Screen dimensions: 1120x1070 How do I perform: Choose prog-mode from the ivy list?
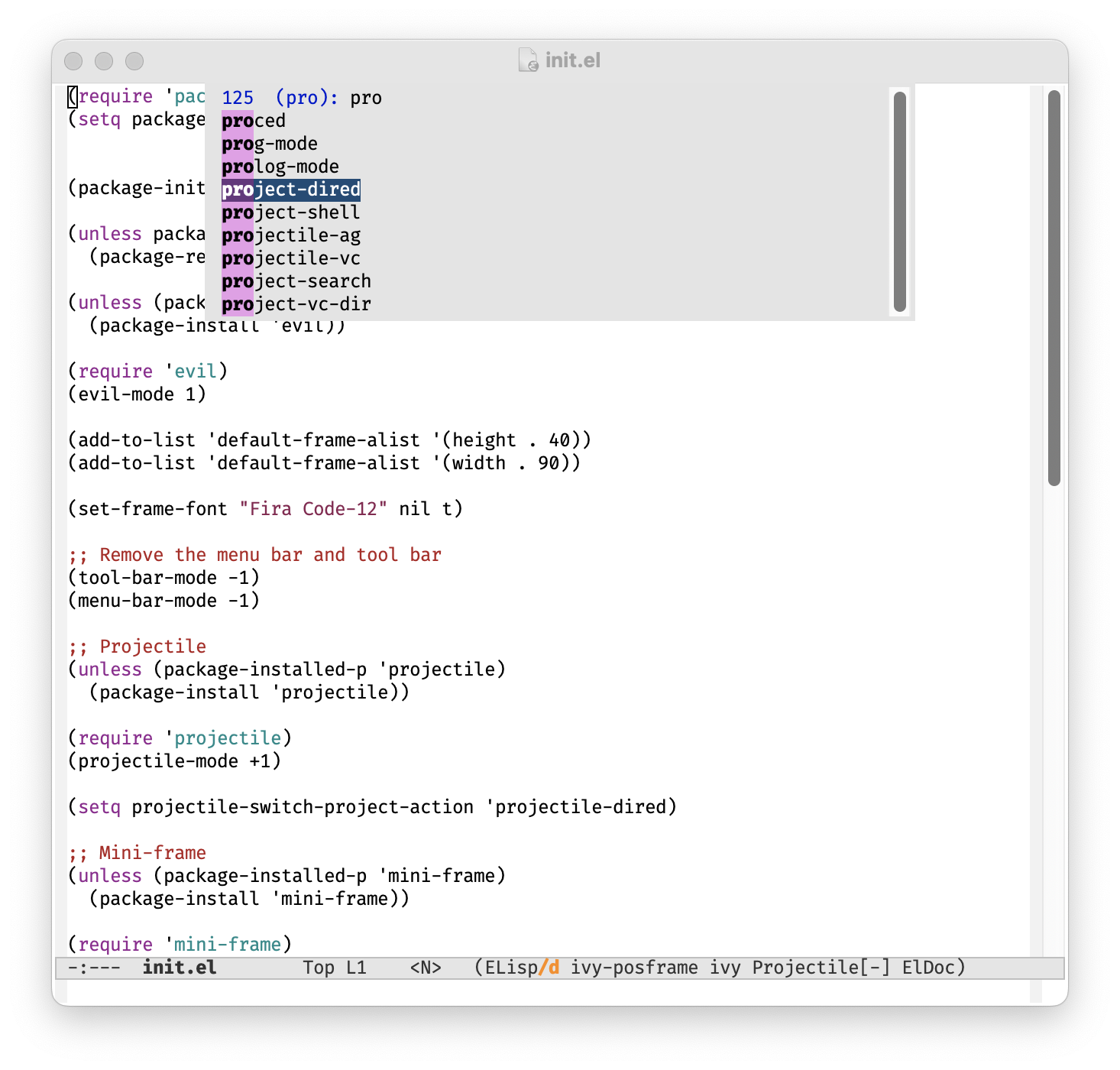tap(270, 144)
